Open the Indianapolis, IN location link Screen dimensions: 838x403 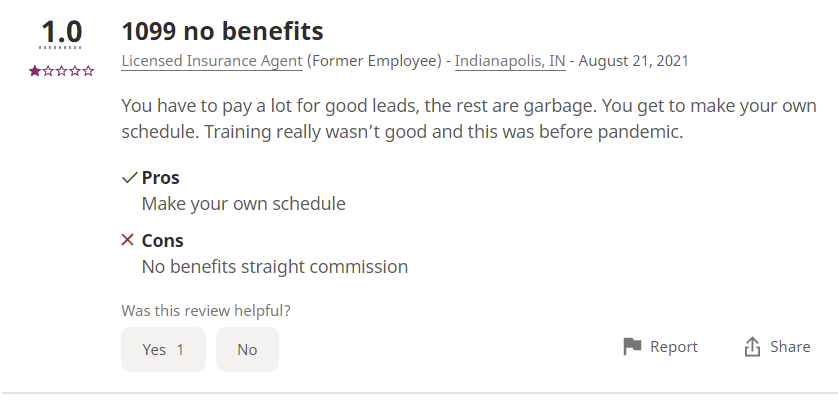510,61
